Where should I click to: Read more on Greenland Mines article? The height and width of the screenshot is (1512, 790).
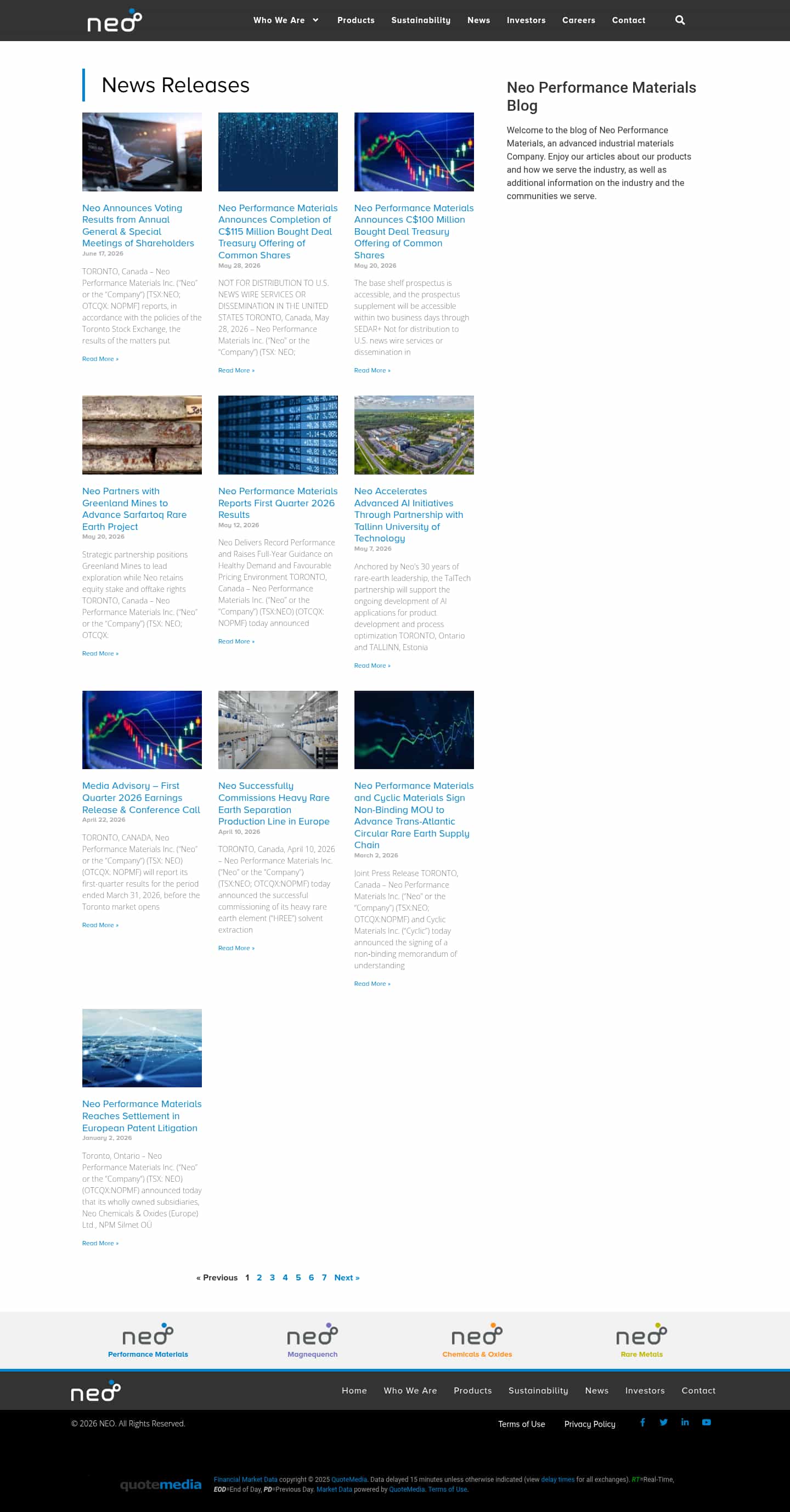(x=100, y=653)
